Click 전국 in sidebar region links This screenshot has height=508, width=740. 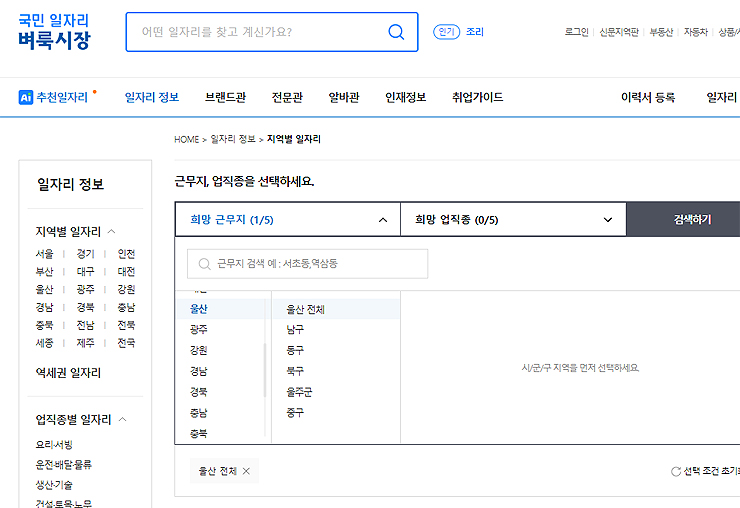[x=126, y=343]
